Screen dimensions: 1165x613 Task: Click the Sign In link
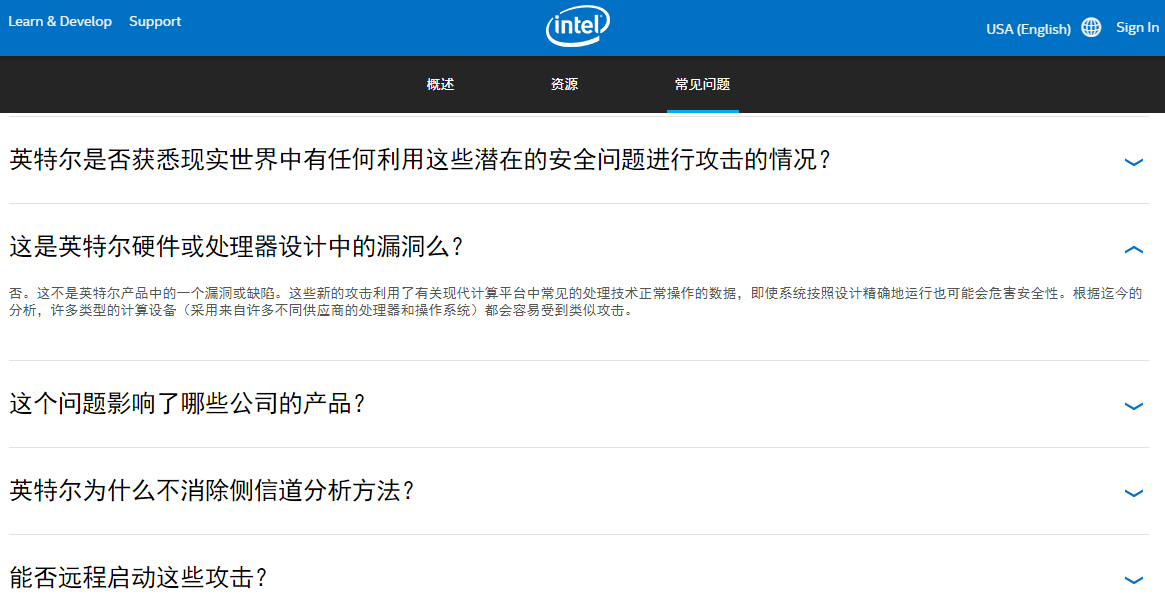tap(1137, 26)
